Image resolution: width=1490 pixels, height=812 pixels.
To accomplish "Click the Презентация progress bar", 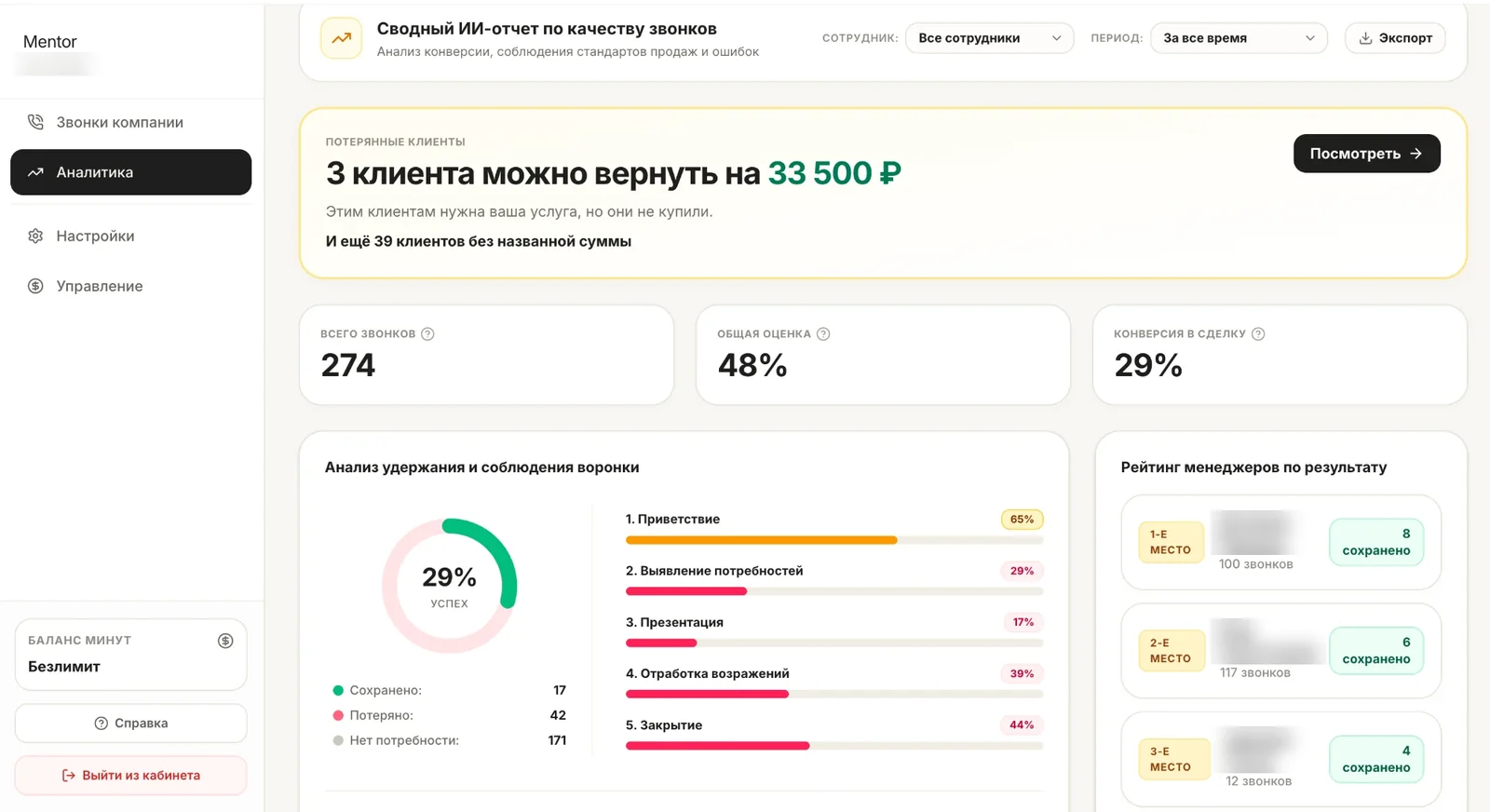I will [834, 643].
